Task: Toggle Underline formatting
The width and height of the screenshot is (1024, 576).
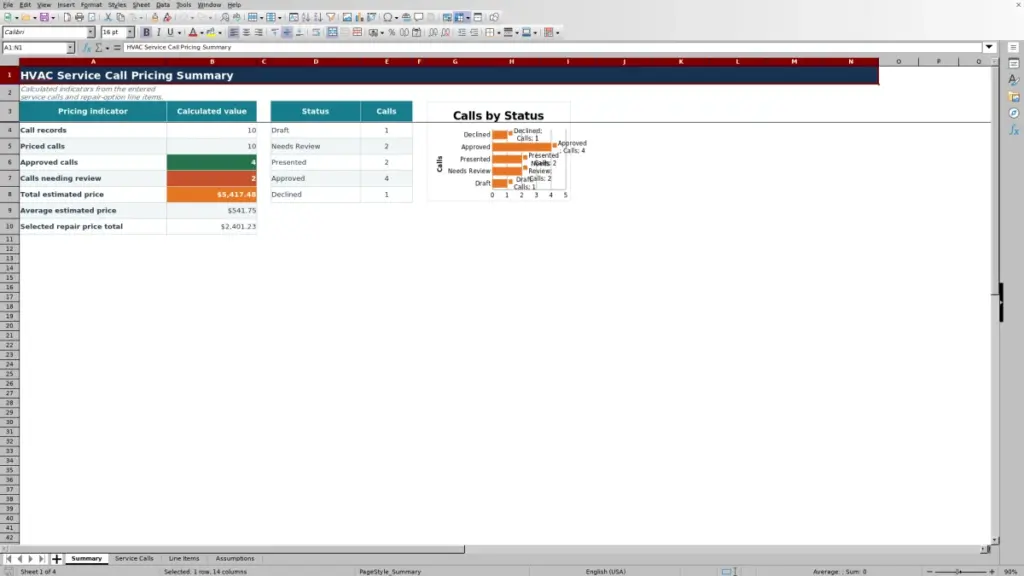Action: point(170,33)
